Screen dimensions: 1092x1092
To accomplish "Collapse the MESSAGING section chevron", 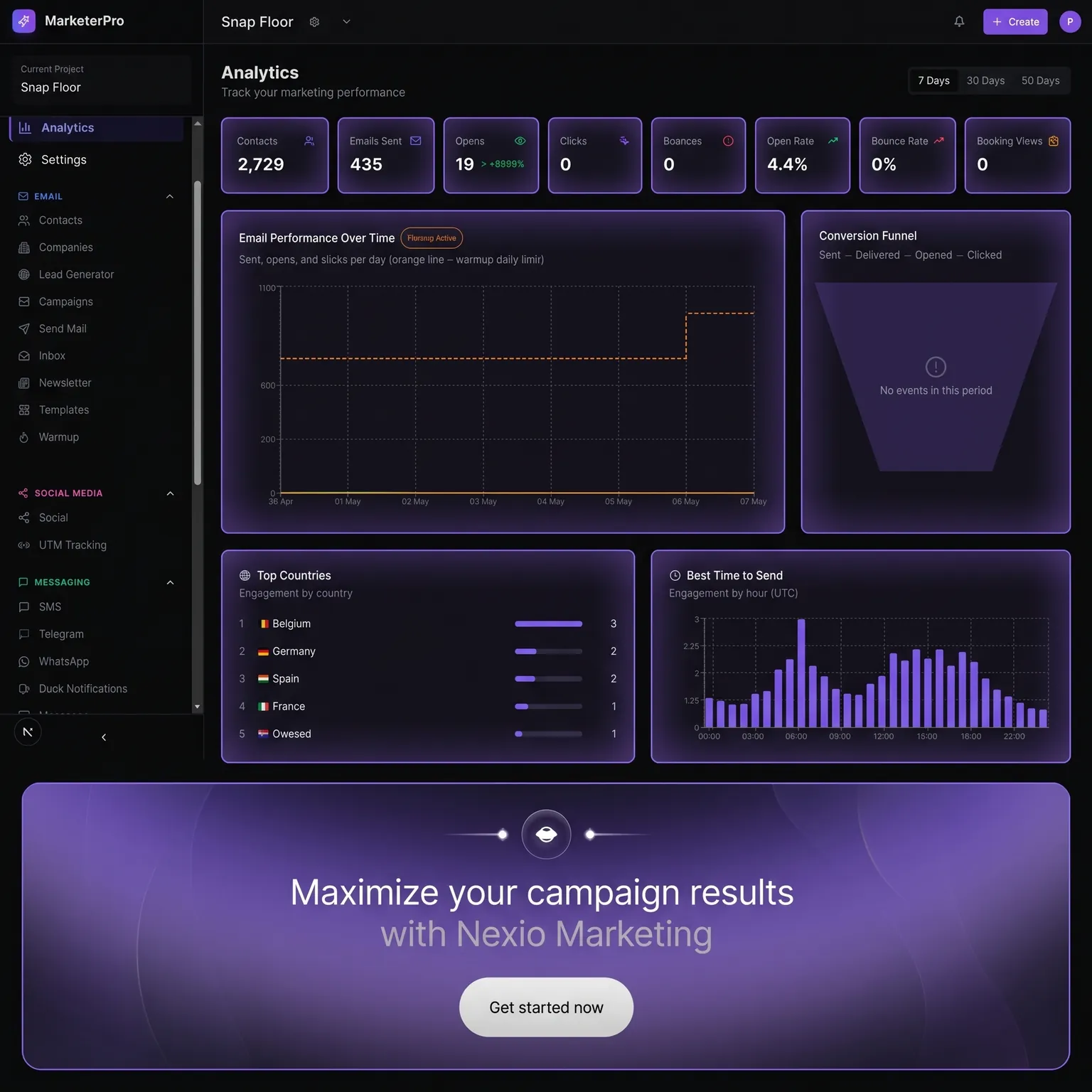I will [x=170, y=582].
